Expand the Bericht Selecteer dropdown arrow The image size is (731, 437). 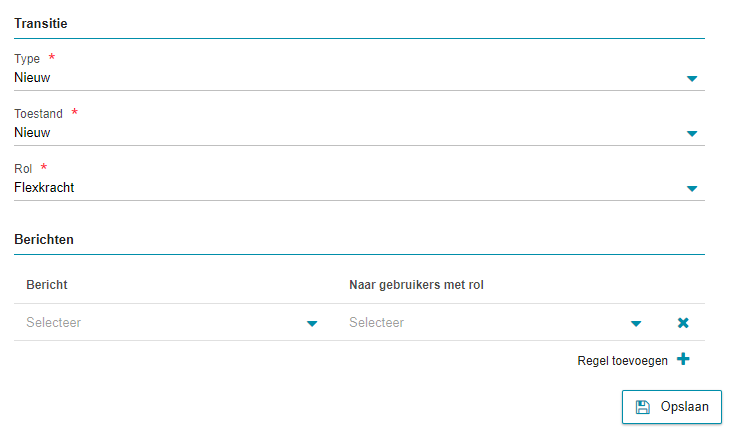312,324
